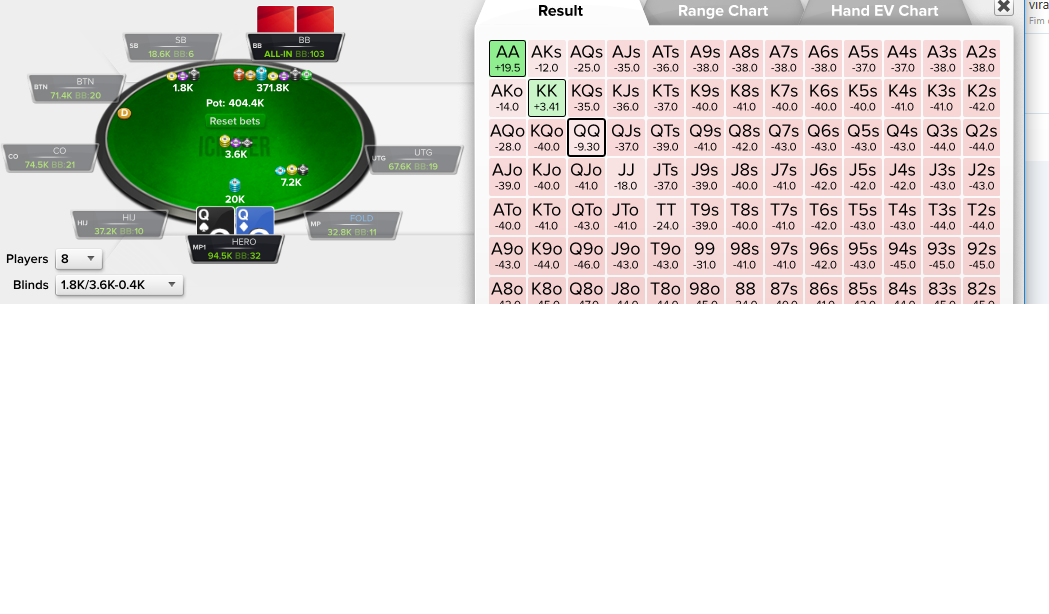1049x614 pixels.
Task: Select the AJo hand cell
Action: click(x=507, y=177)
